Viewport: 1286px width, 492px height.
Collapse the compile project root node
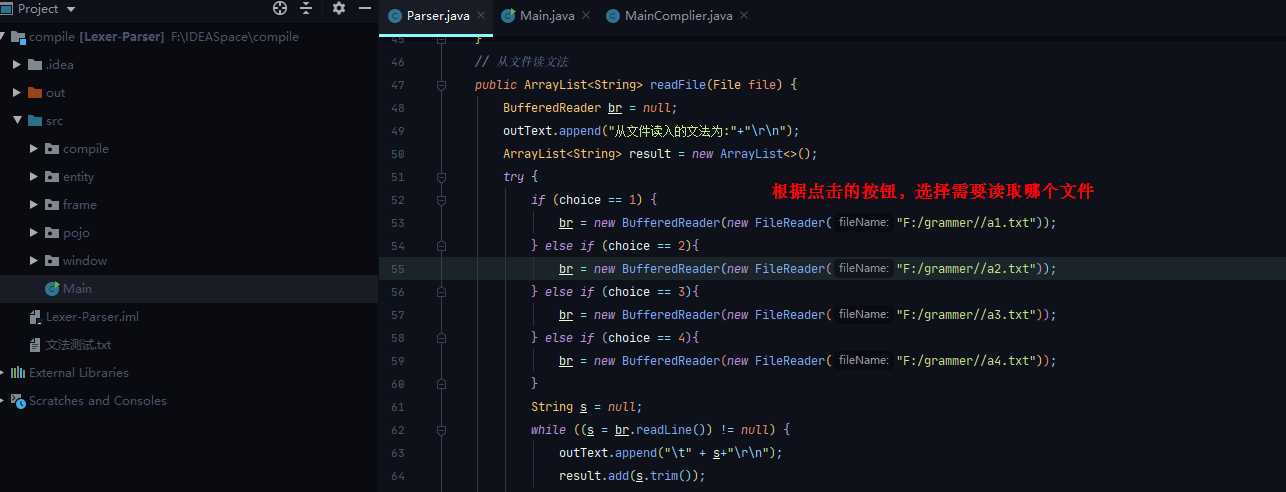(x=3, y=37)
